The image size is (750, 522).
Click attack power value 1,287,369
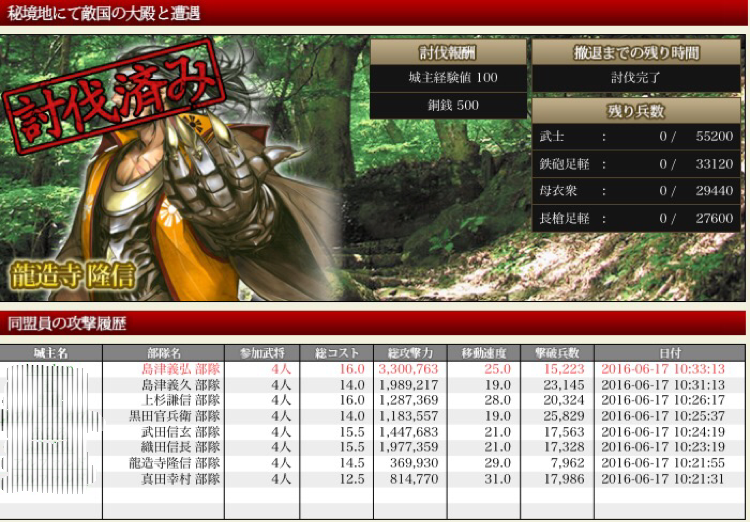408,400
